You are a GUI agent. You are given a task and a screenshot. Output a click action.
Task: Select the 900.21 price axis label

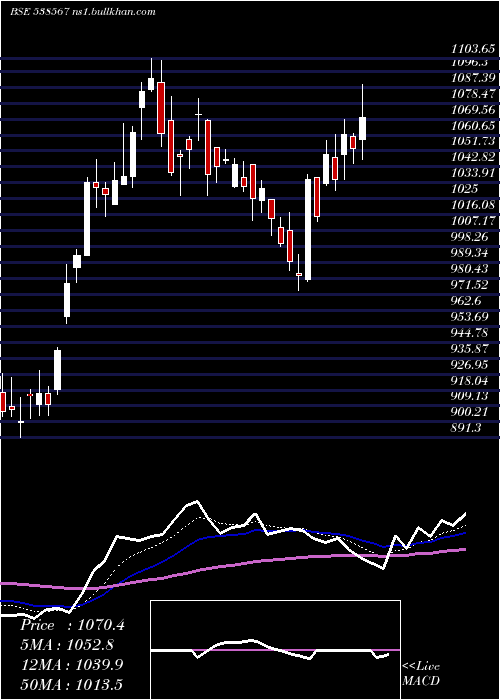470,412
